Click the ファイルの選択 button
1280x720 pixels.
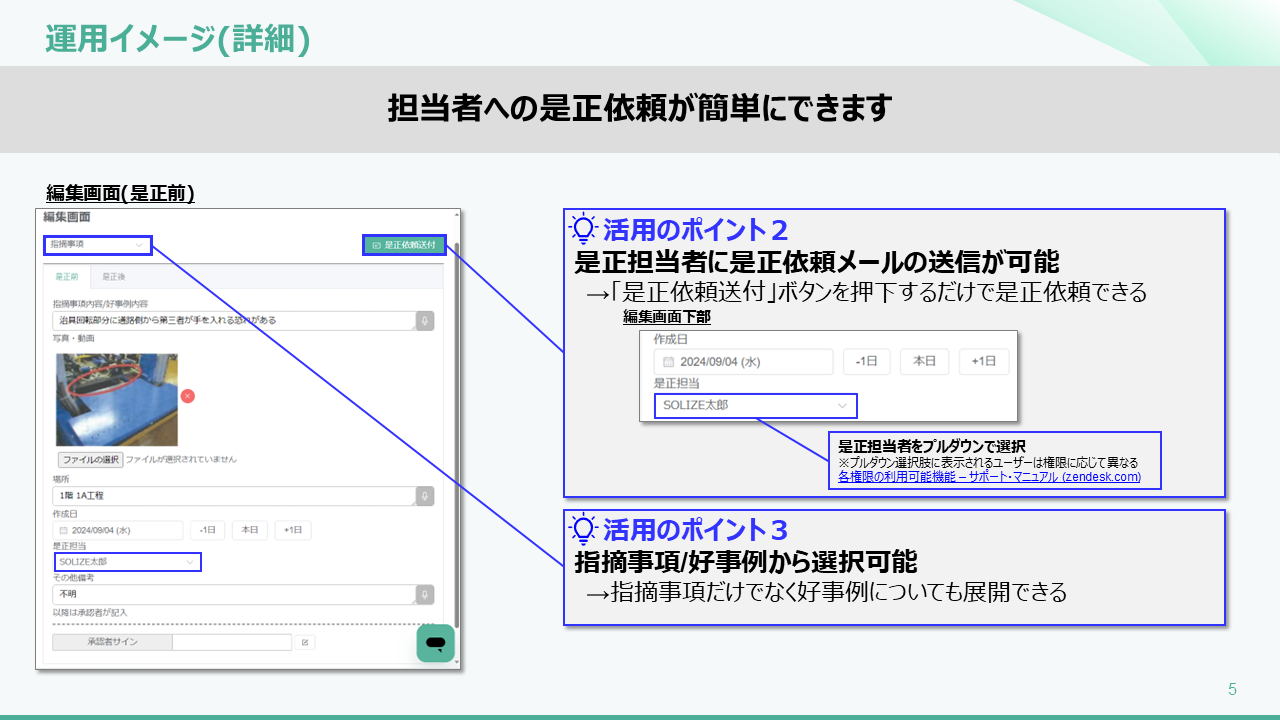tap(90, 460)
